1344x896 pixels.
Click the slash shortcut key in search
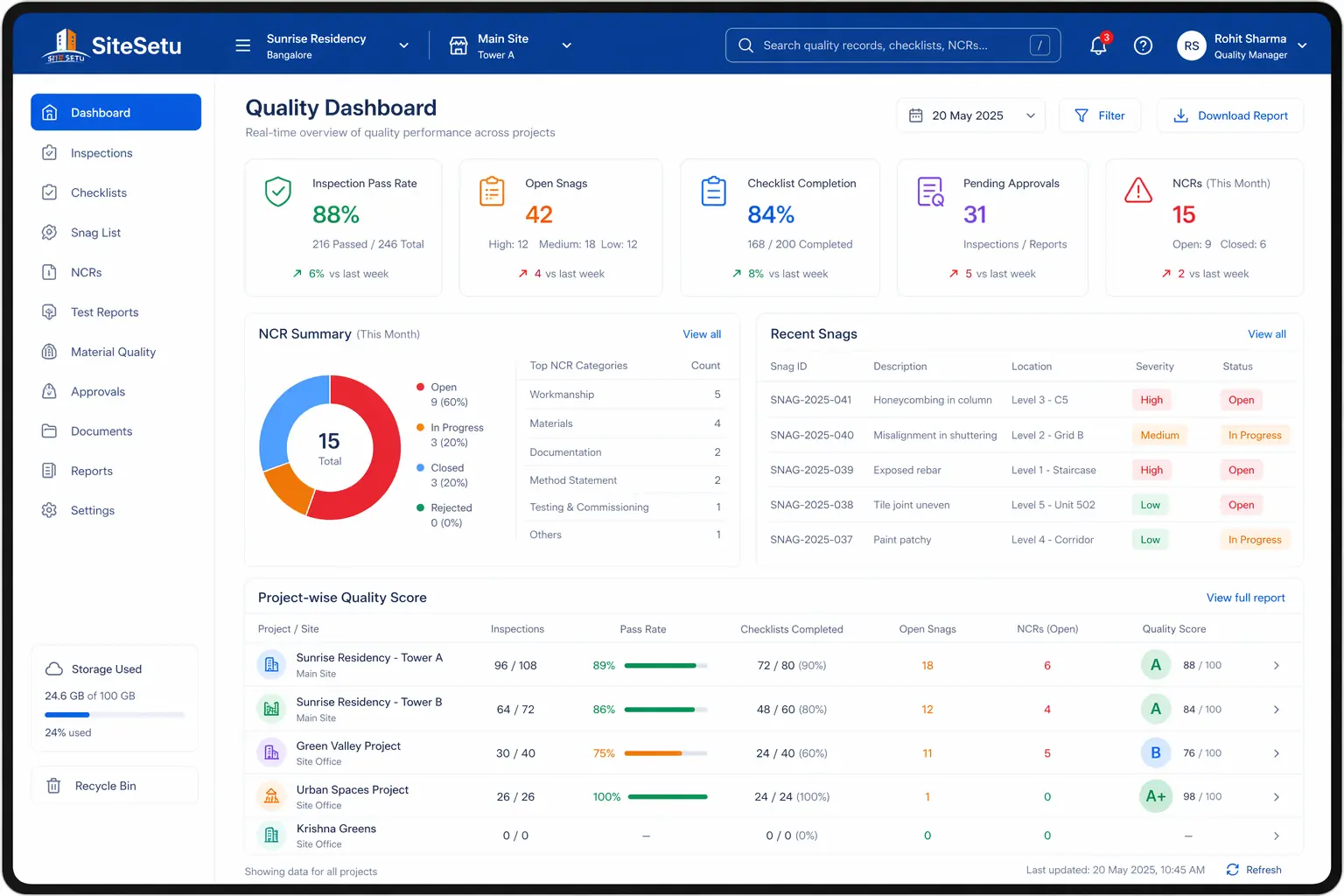(x=1039, y=45)
